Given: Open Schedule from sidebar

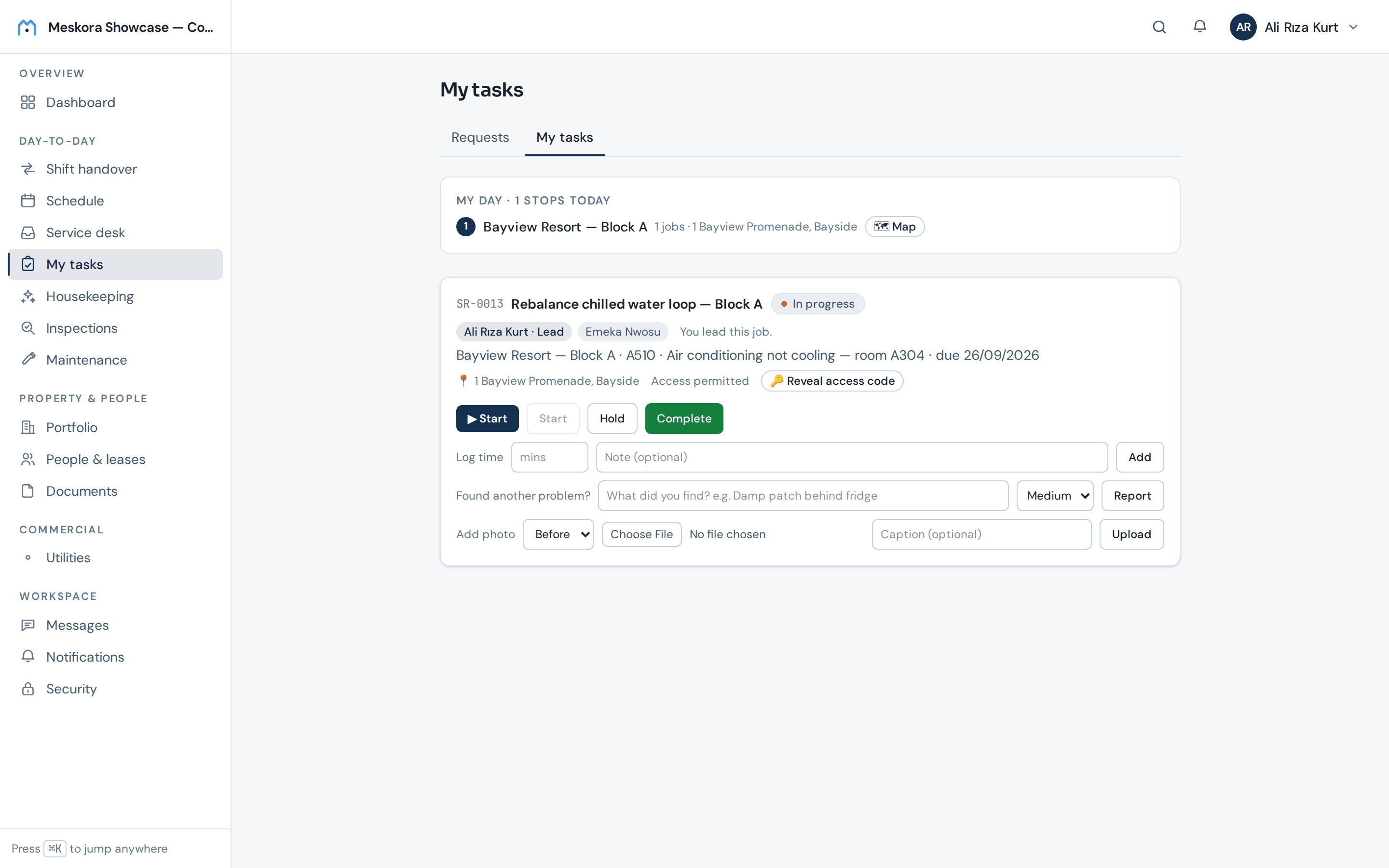Looking at the screenshot, I should 115,201.
